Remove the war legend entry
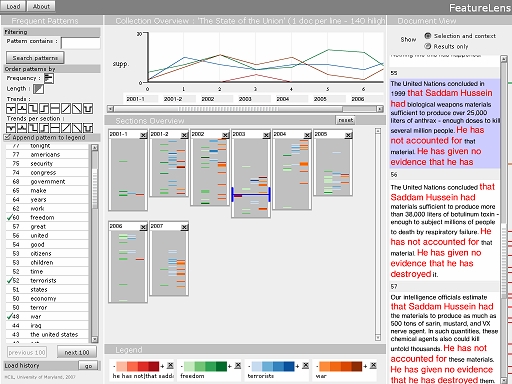The width and height of the screenshot is (512, 384). point(373,366)
